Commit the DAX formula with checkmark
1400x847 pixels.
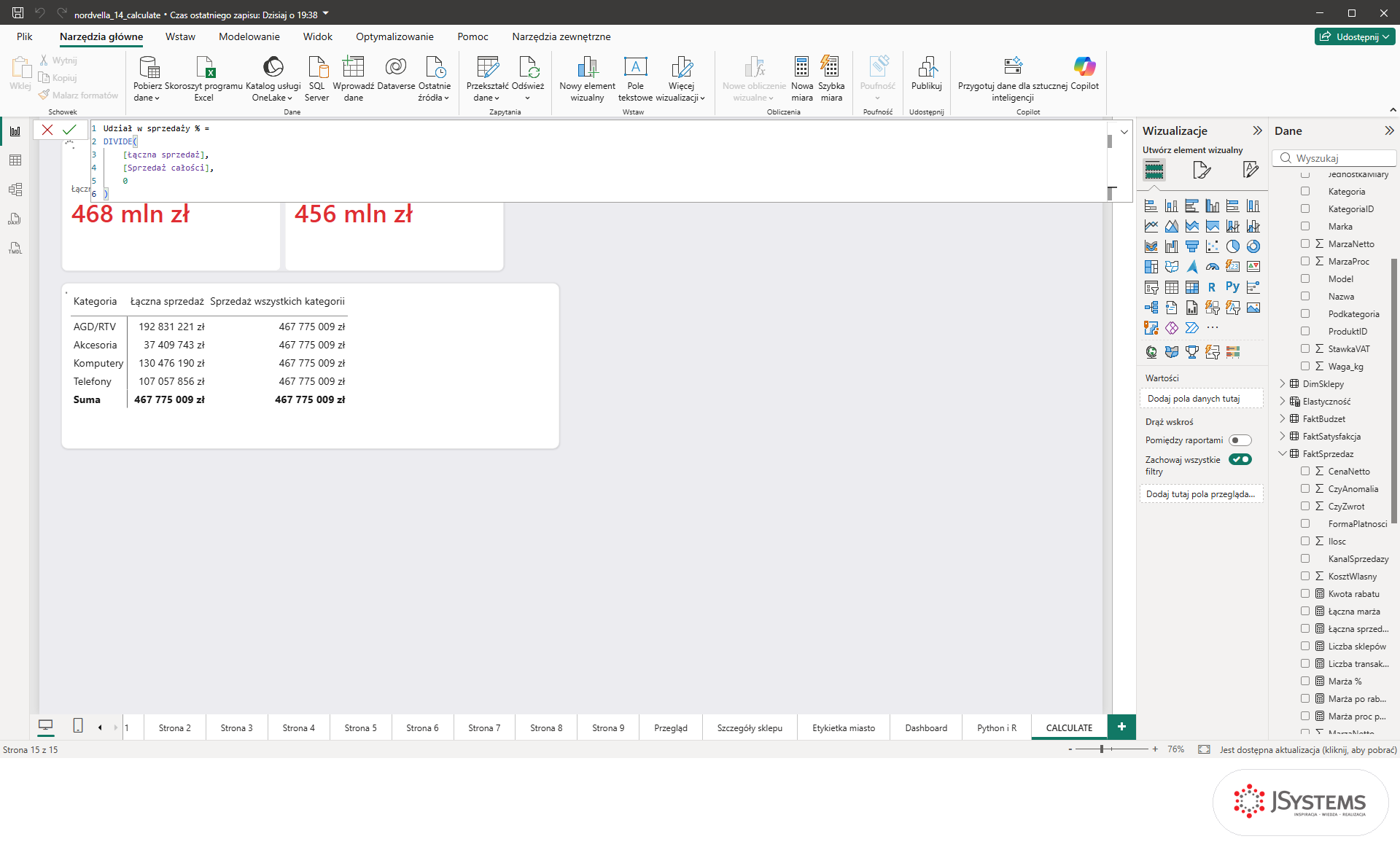click(69, 130)
